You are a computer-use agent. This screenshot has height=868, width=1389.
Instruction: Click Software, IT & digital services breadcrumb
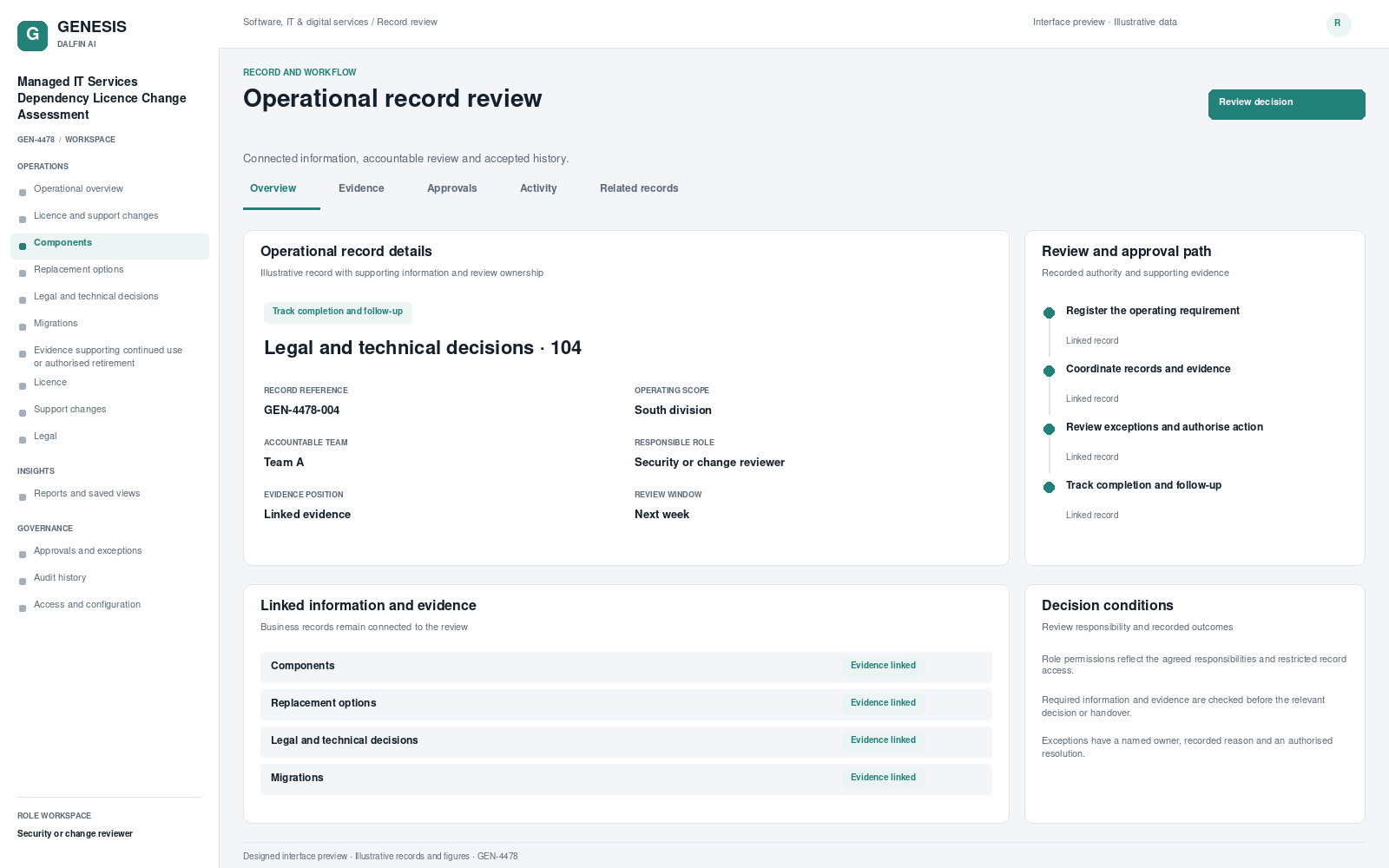point(306,23)
